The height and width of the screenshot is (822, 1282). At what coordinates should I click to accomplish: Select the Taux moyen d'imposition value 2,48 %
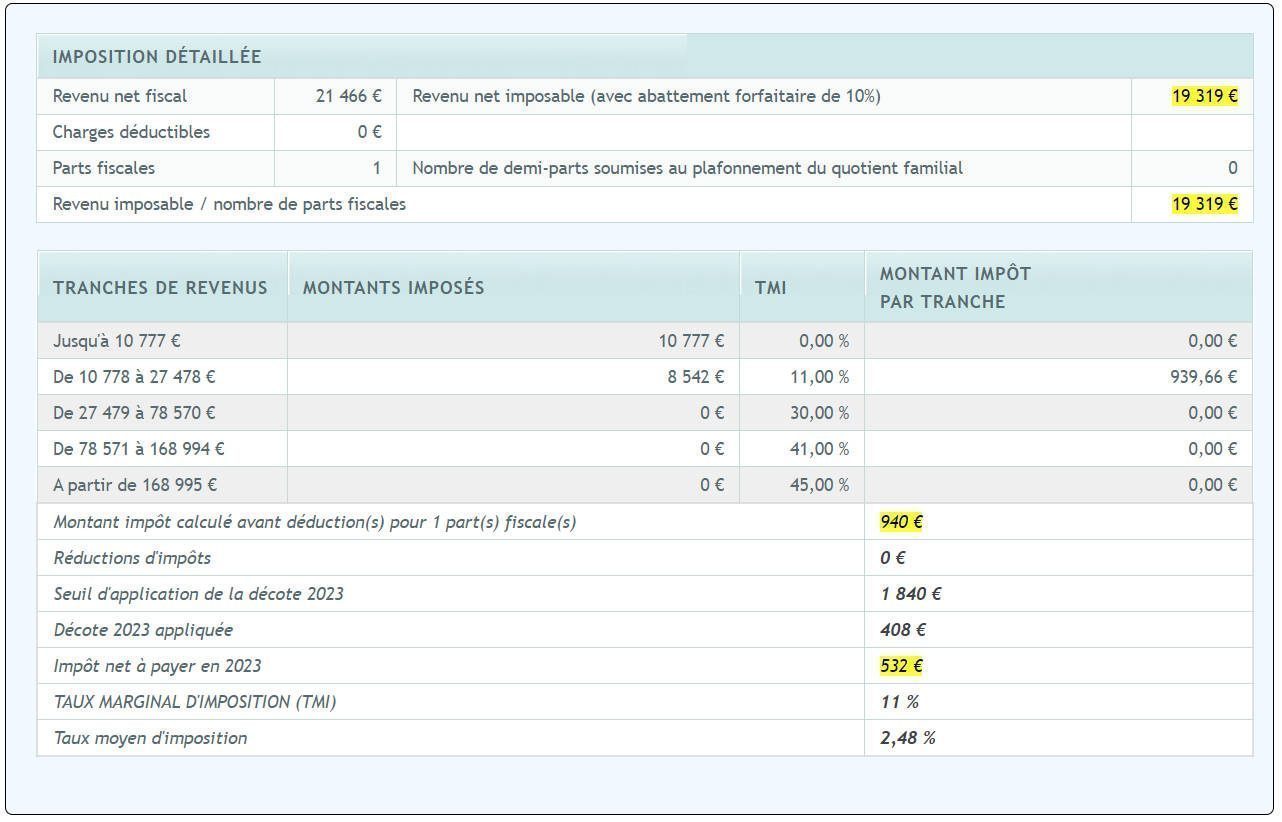tap(907, 738)
